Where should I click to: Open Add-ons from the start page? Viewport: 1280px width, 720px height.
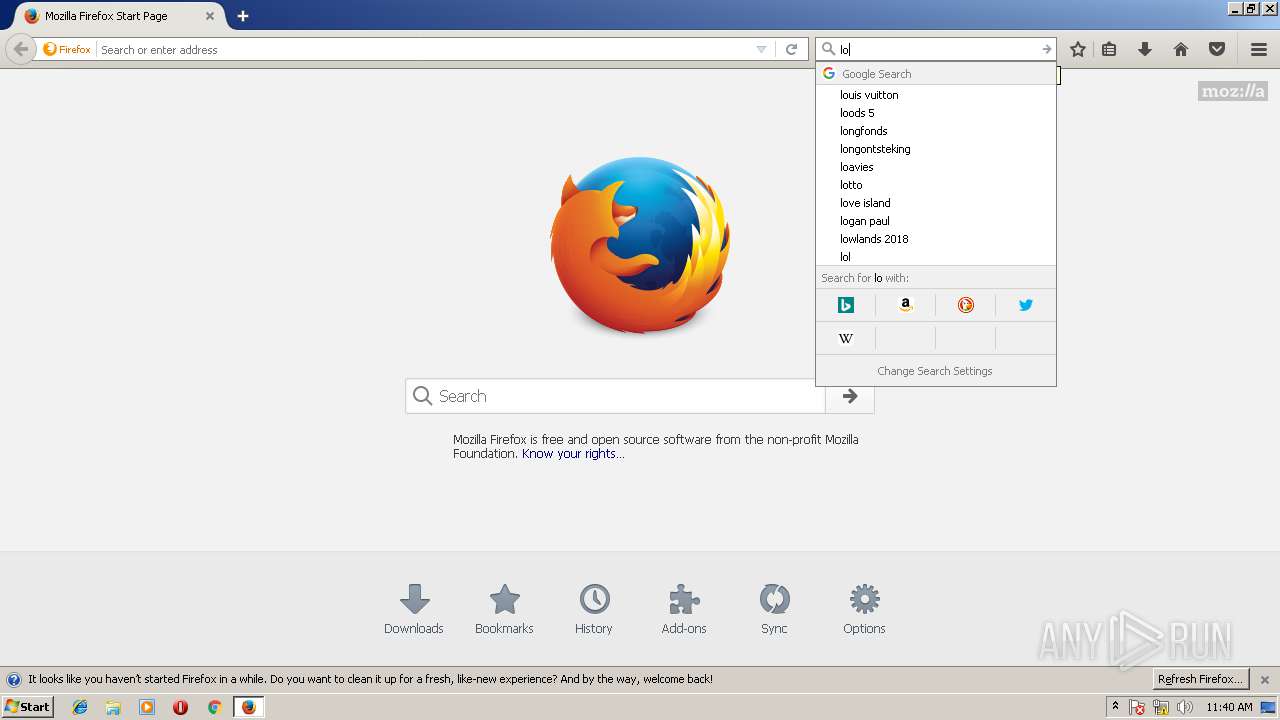(x=684, y=610)
